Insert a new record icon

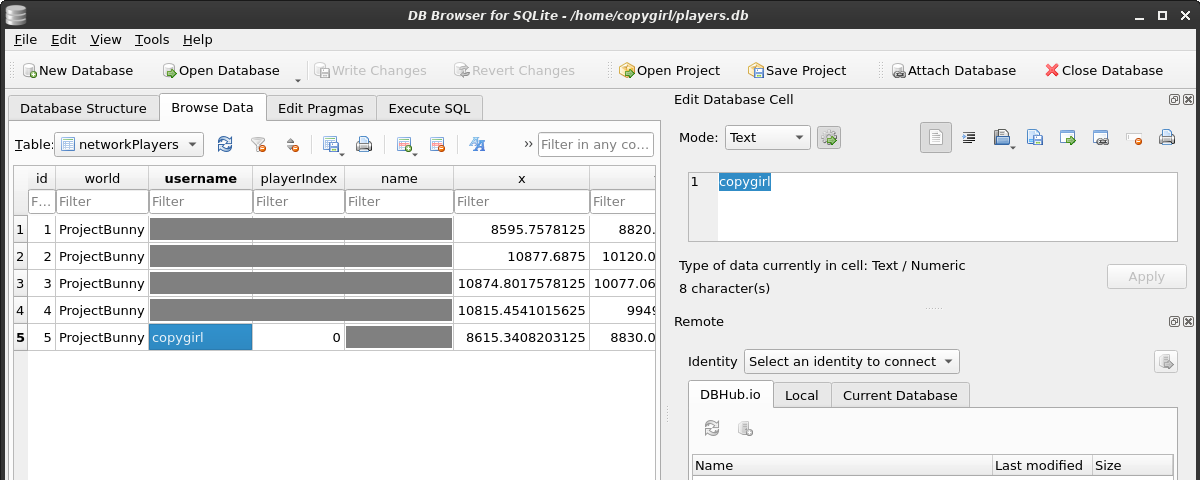(405, 144)
